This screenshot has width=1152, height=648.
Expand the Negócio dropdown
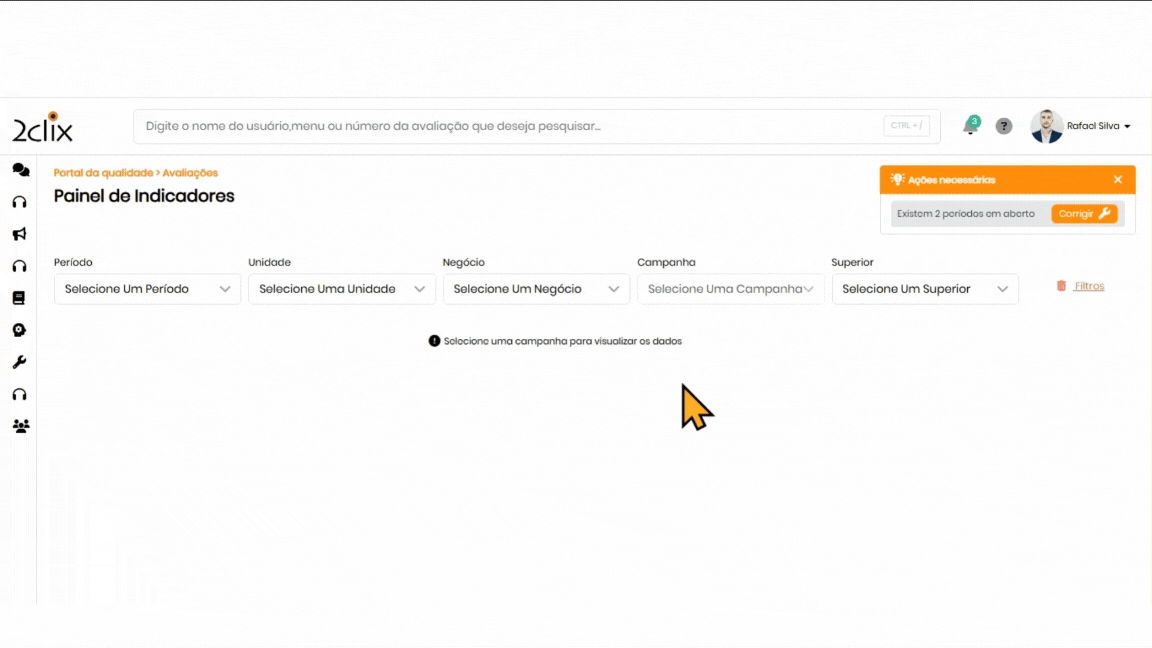[536, 289]
